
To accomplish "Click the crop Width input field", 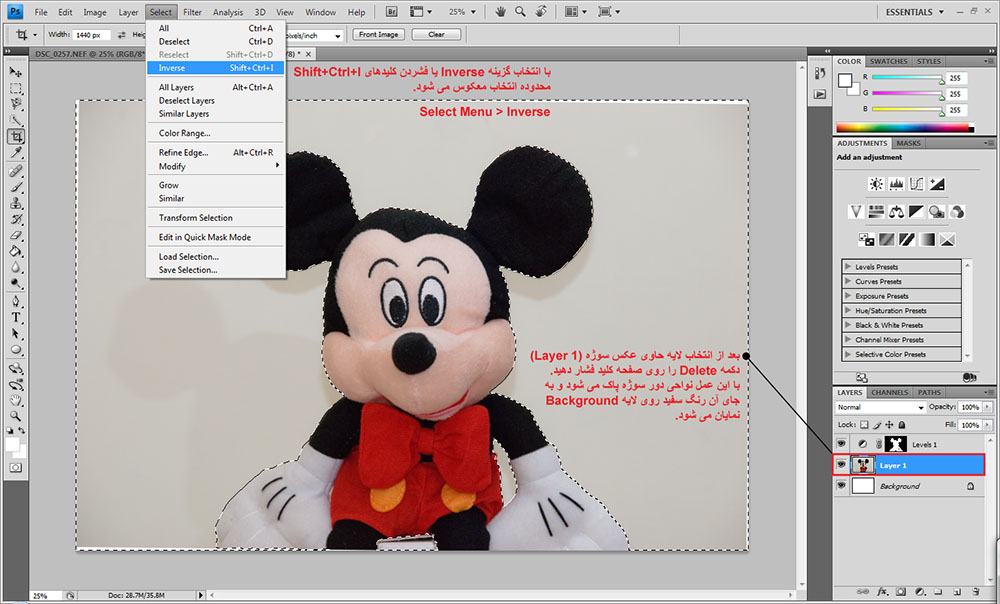I will click(x=92, y=34).
